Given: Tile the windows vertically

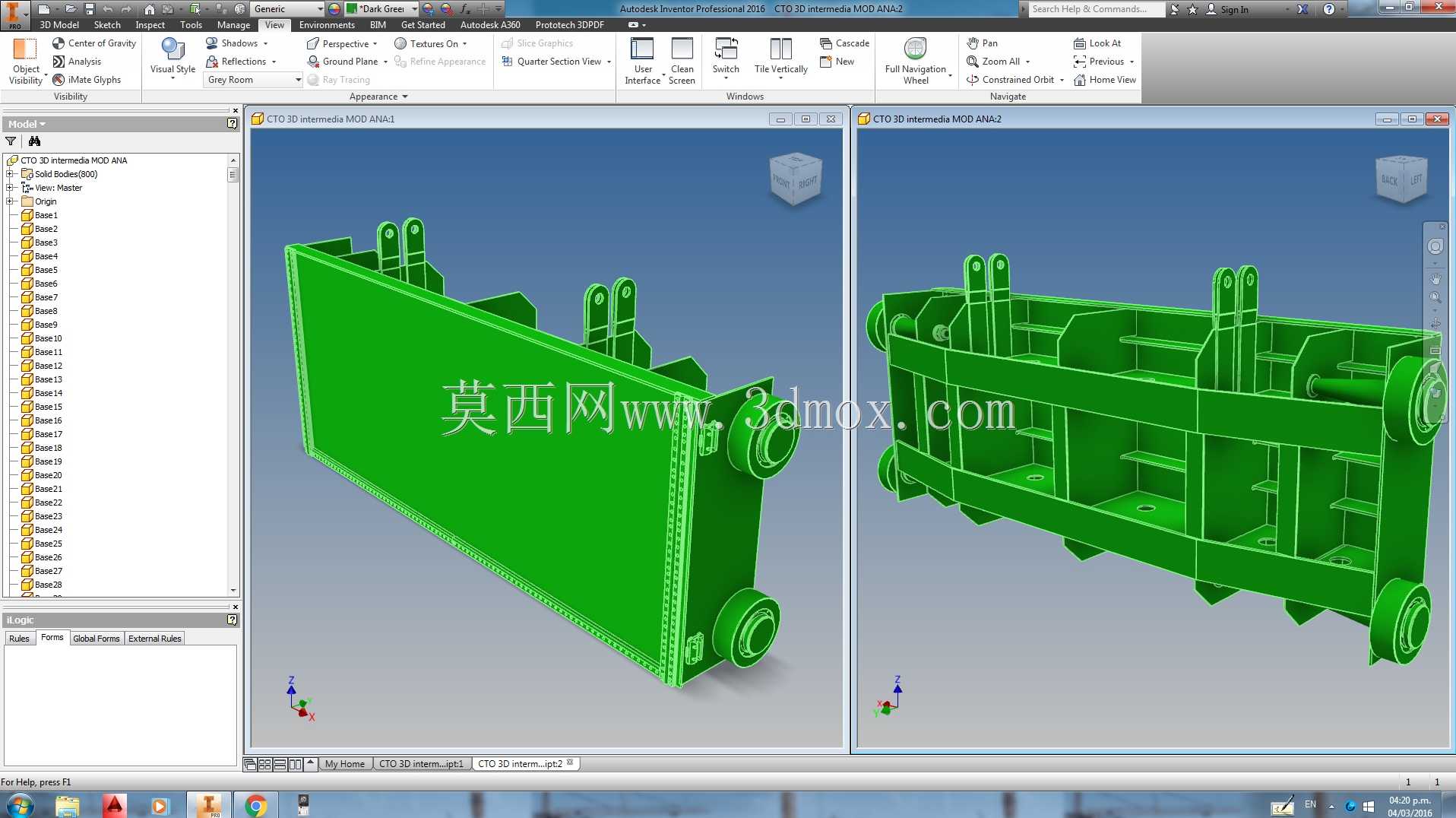Looking at the screenshot, I should [780, 59].
